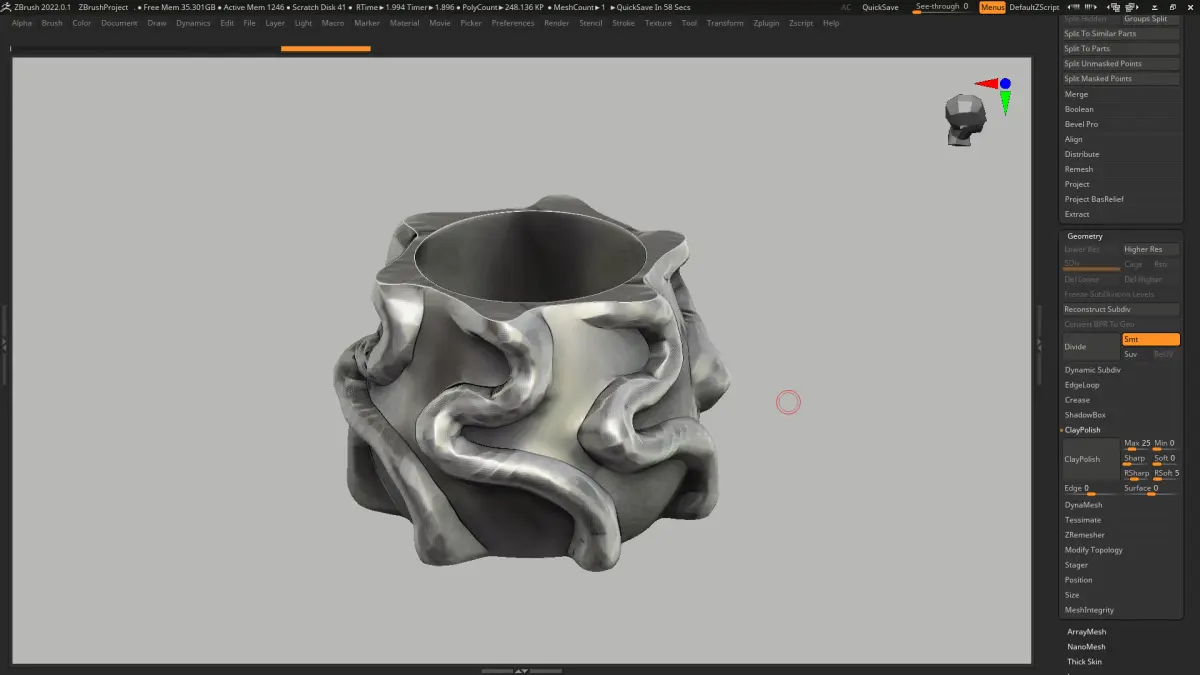Click the See-through slider
Viewport: 1200px width, 675px height.
(x=942, y=7)
